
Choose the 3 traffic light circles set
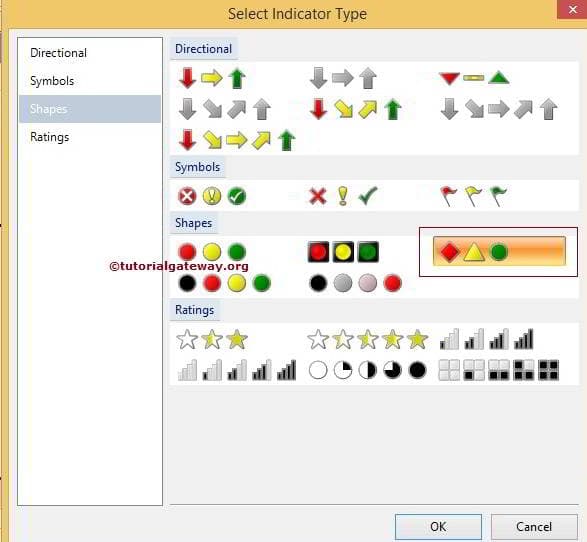coord(212,252)
